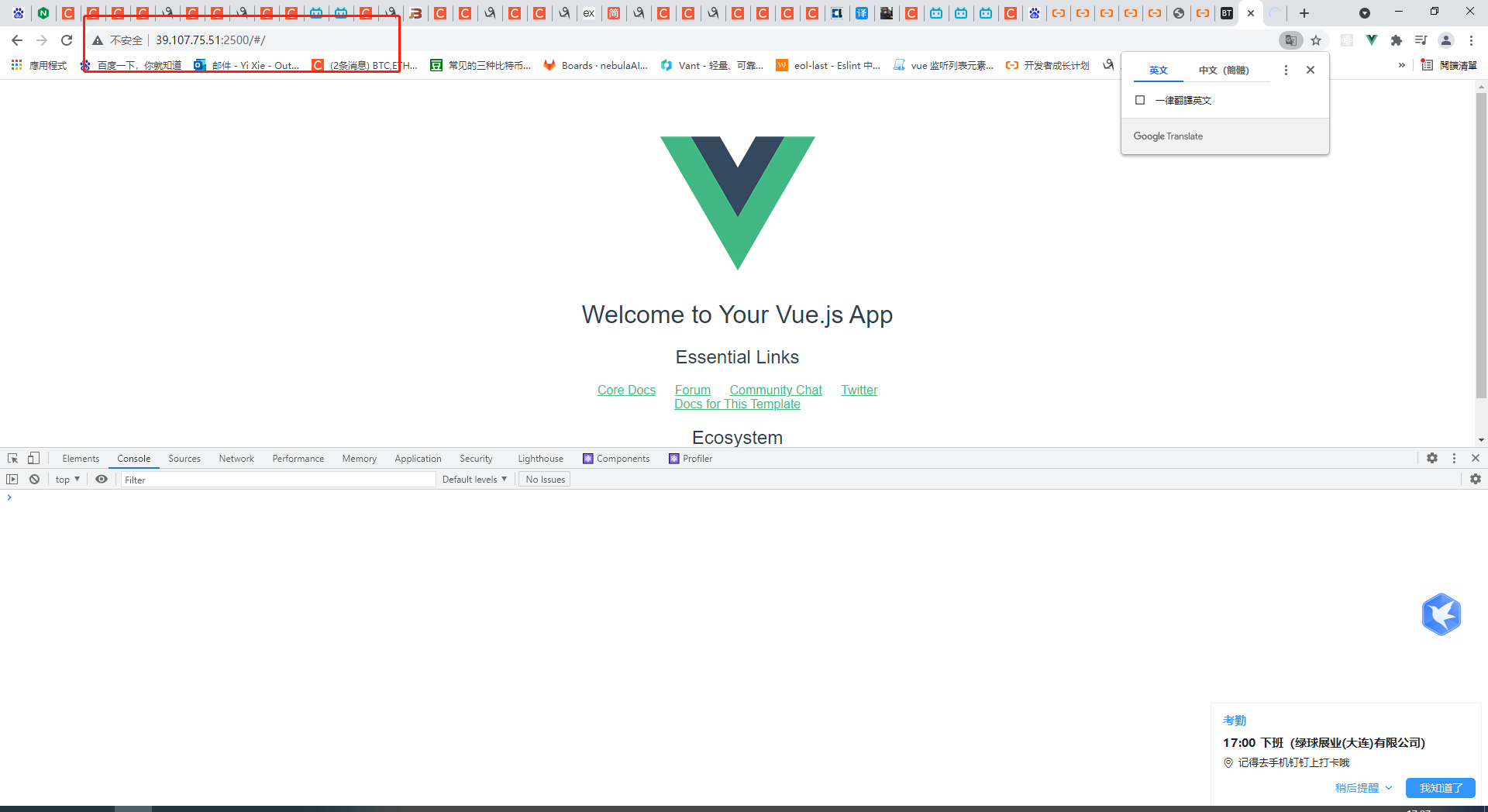Open the Vant bookmark
Viewport: 1488px width, 812px height.
coord(712,65)
